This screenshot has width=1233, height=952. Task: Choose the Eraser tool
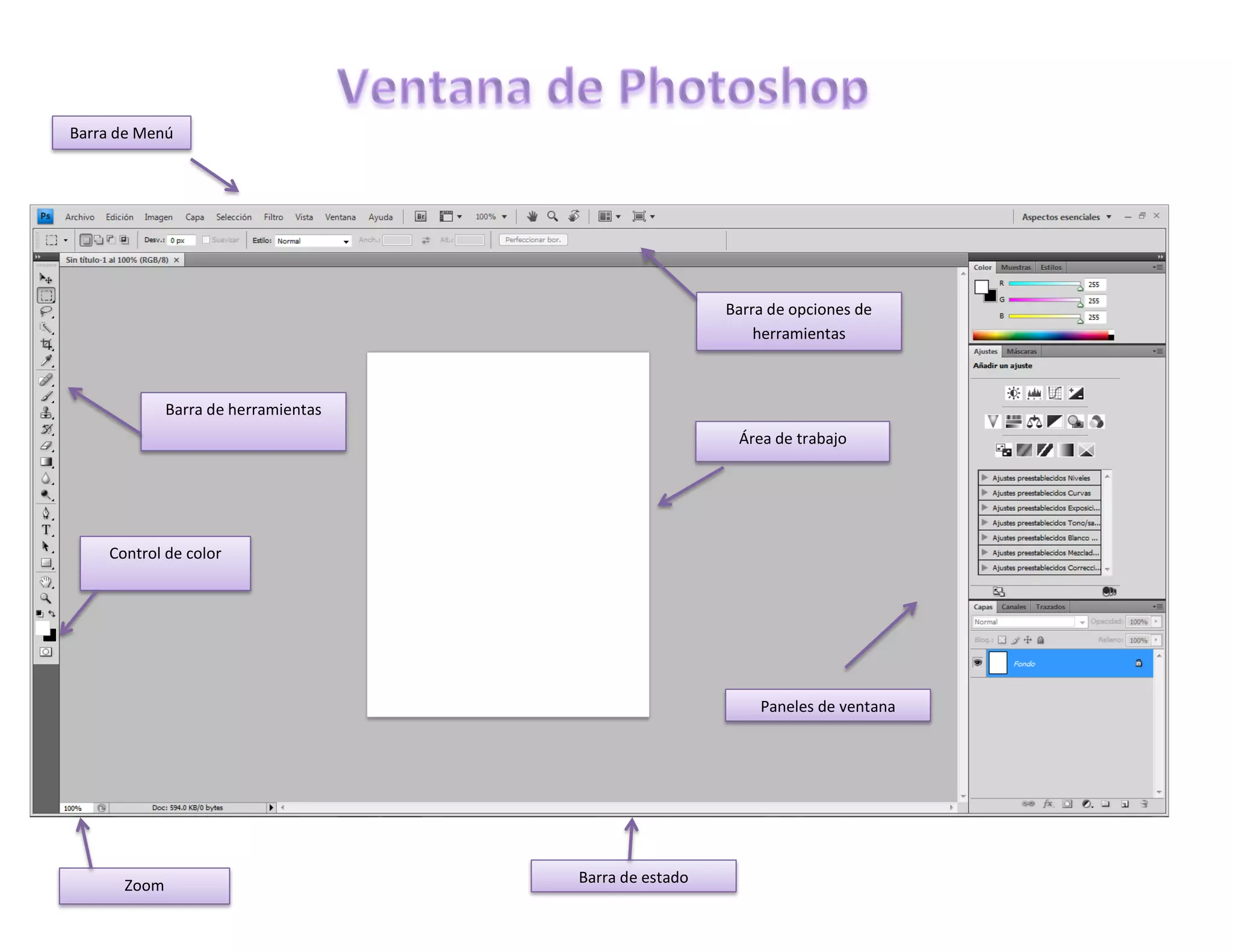point(46,446)
